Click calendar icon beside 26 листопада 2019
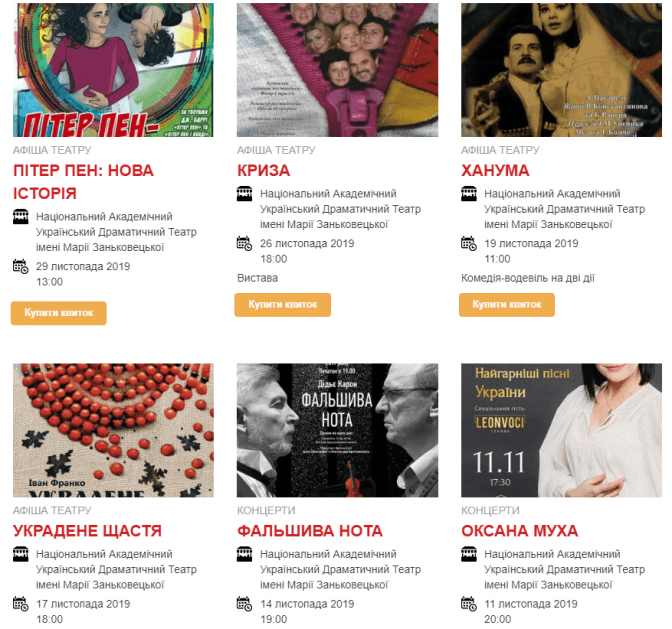 pyautogui.click(x=245, y=243)
